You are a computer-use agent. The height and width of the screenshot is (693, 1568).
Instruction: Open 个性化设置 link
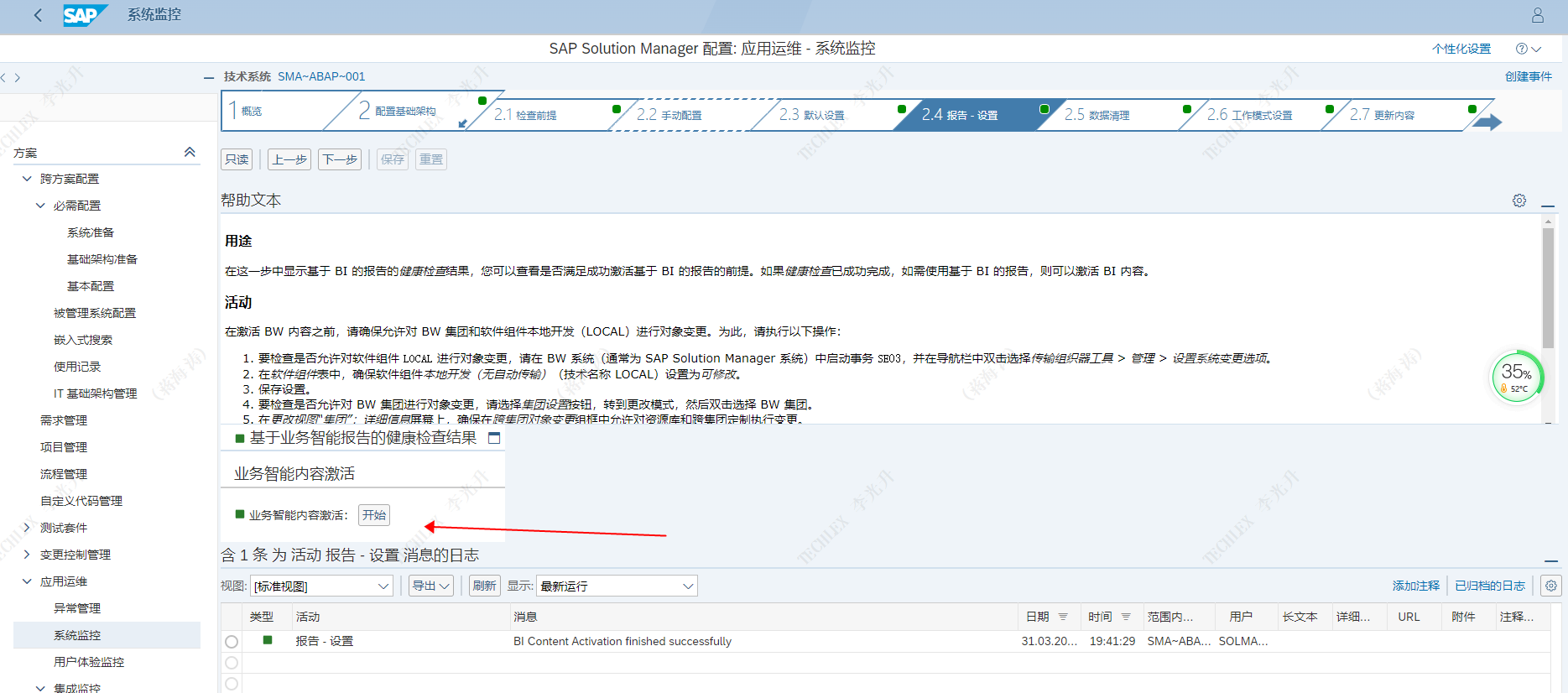click(1461, 49)
